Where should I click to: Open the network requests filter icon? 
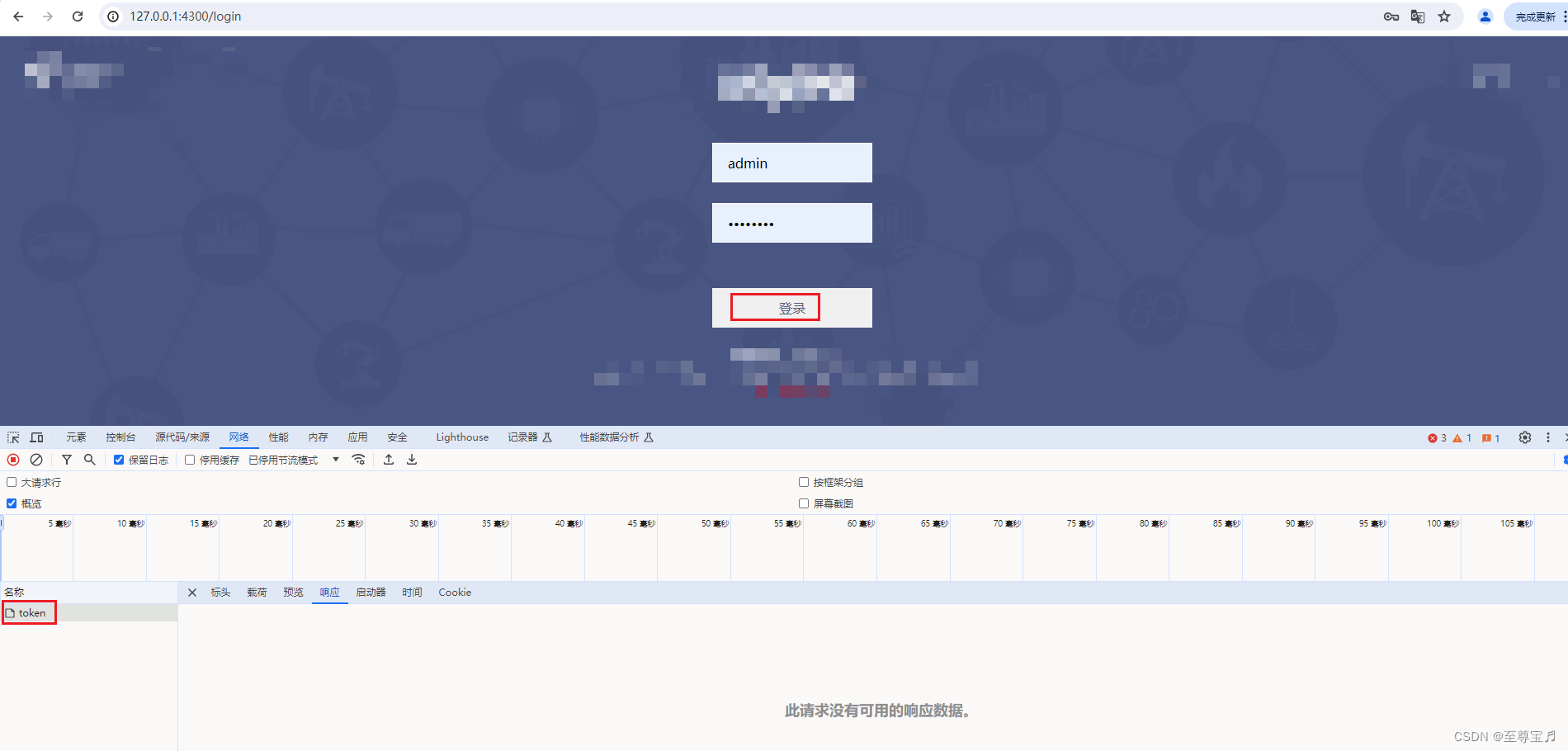[66, 460]
